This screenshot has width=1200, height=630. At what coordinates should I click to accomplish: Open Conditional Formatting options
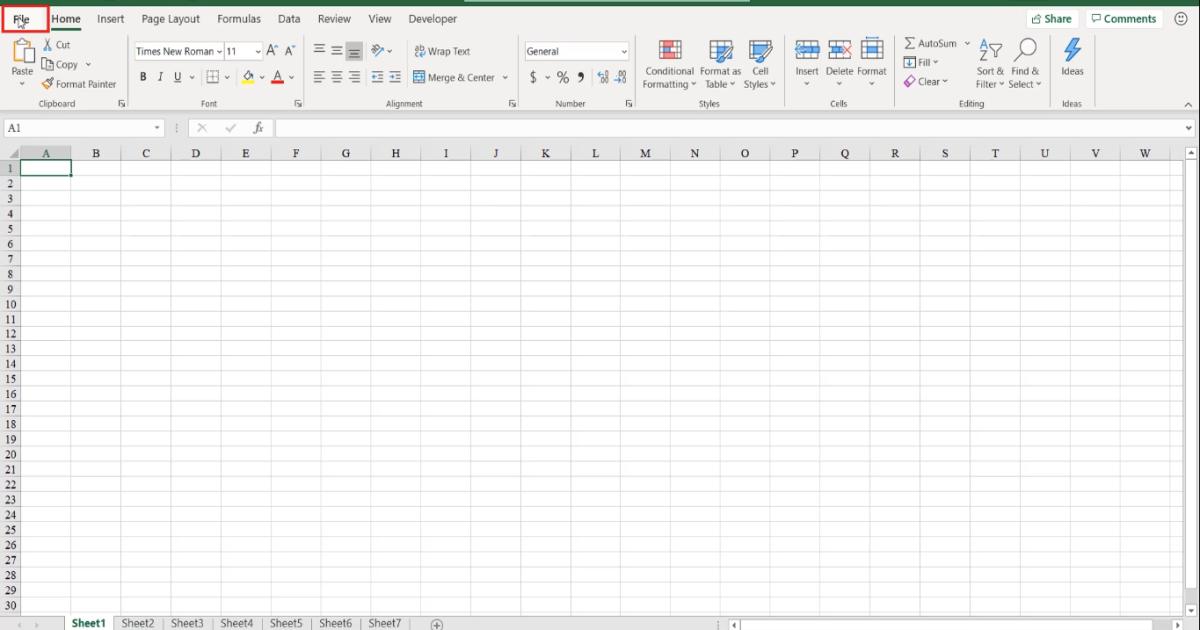click(x=668, y=63)
